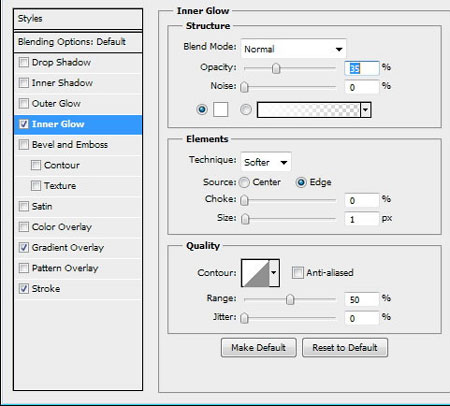The image size is (450, 406).
Task: Open the Gradient Overlay settings row
Action: [78, 247]
